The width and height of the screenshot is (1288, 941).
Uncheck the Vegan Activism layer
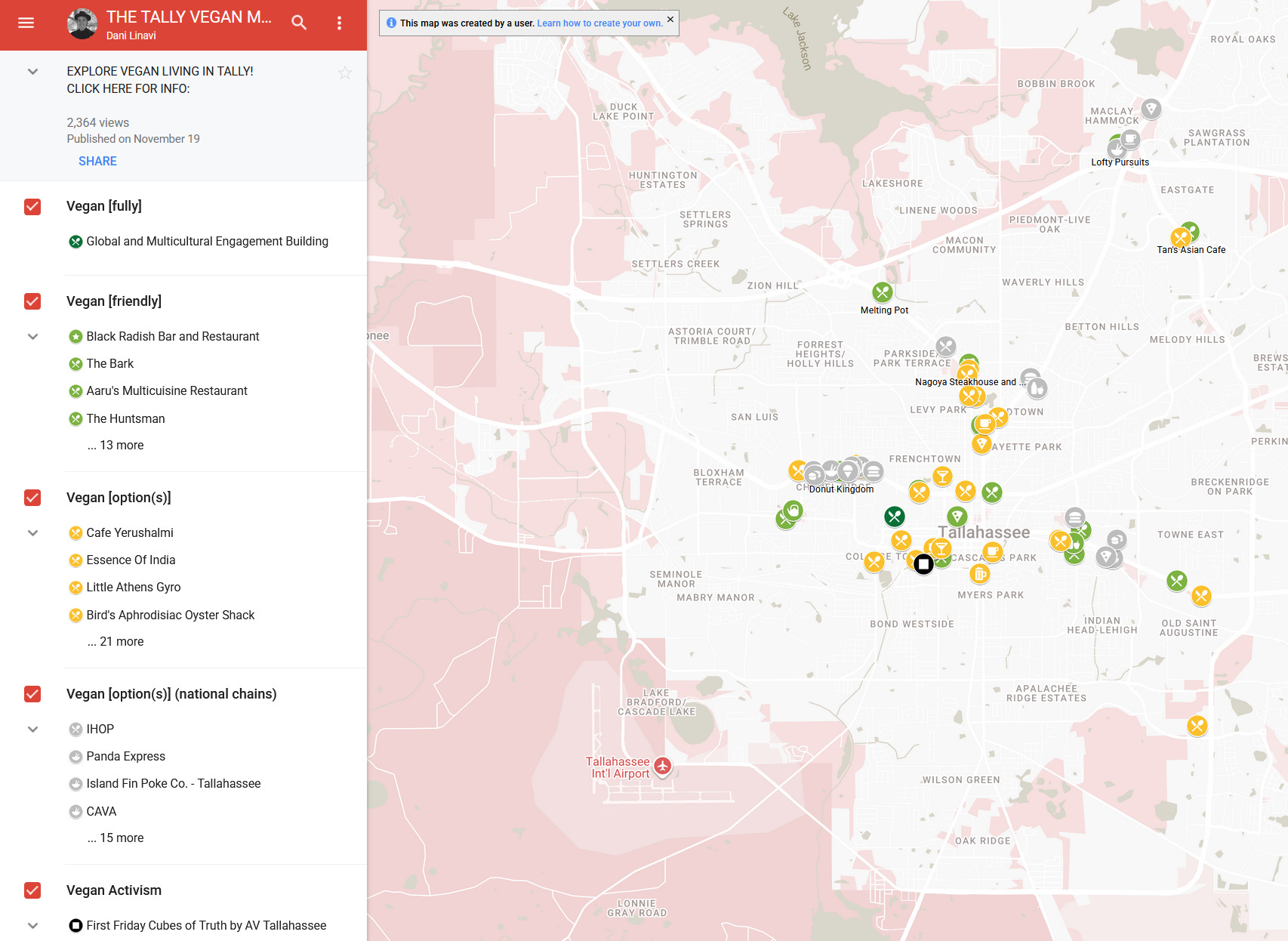pyautogui.click(x=32, y=890)
